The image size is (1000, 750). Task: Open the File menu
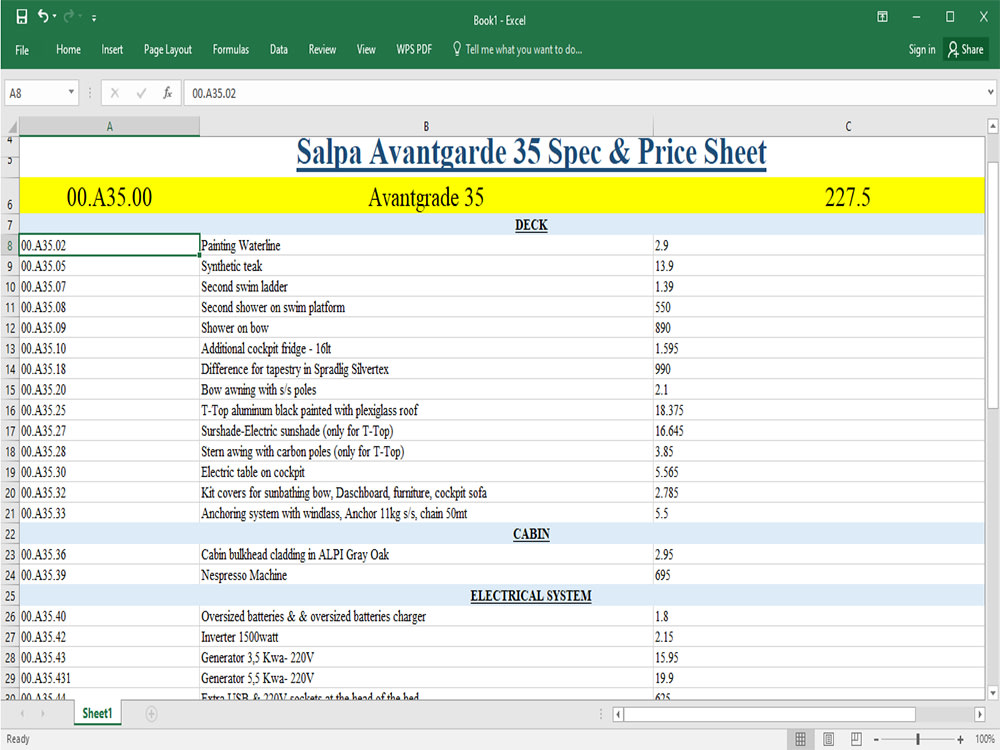point(20,49)
